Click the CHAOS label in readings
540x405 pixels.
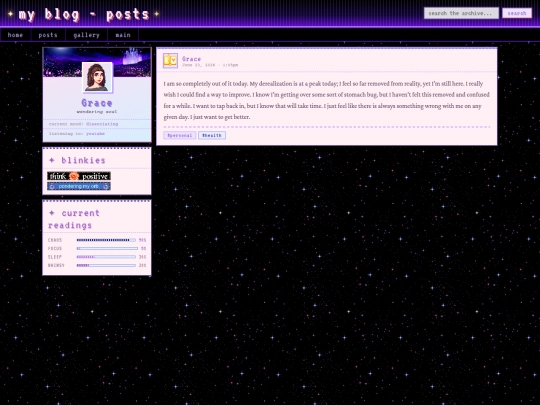[55, 240]
